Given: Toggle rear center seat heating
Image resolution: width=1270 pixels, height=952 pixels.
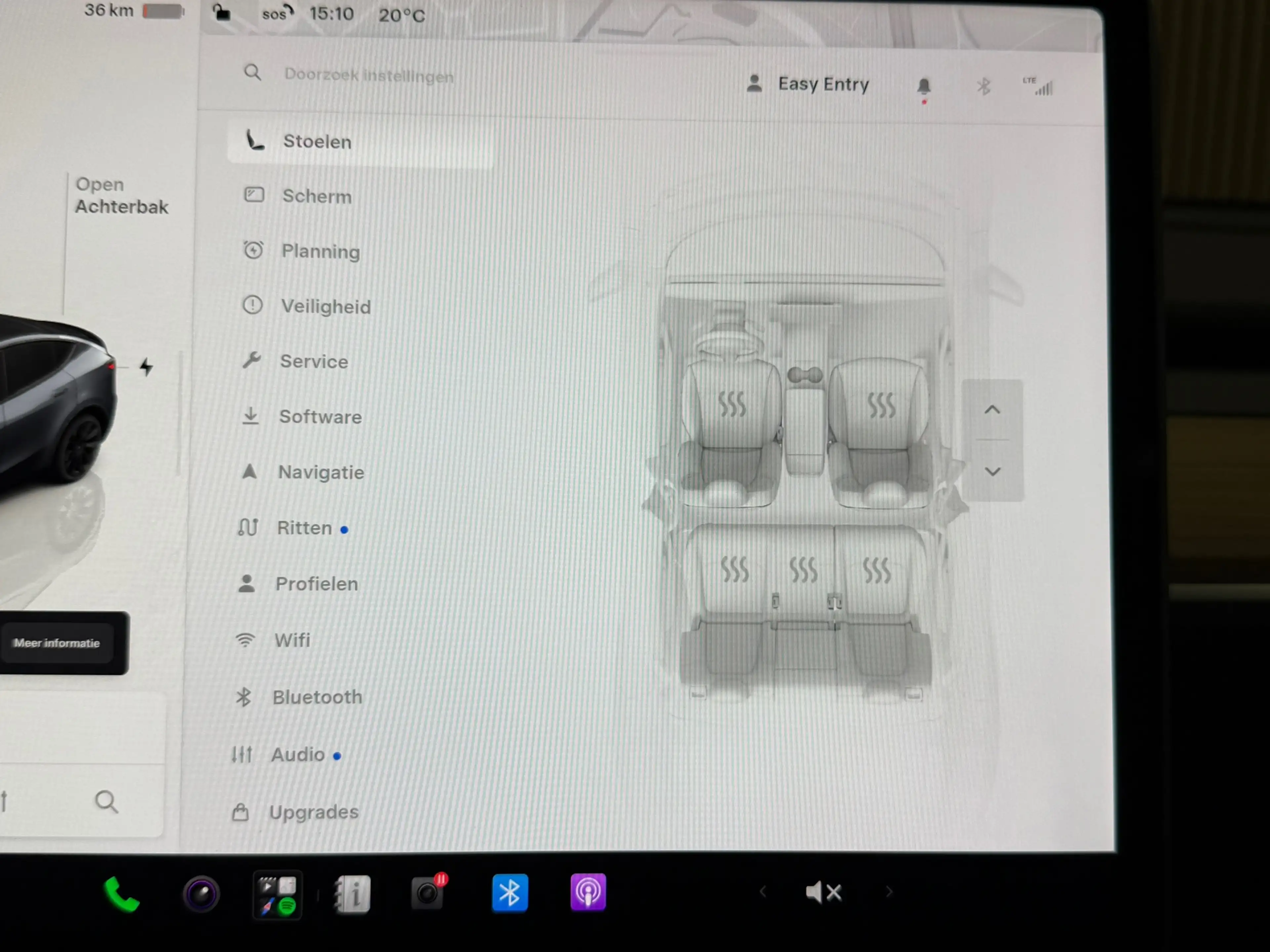Looking at the screenshot, I should pyautogui.click(x=803, y=570).
